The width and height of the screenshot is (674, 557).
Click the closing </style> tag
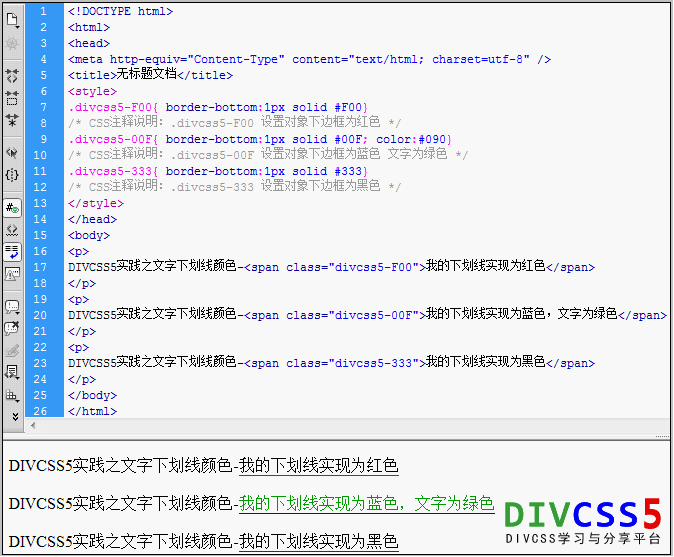(96, 203)
